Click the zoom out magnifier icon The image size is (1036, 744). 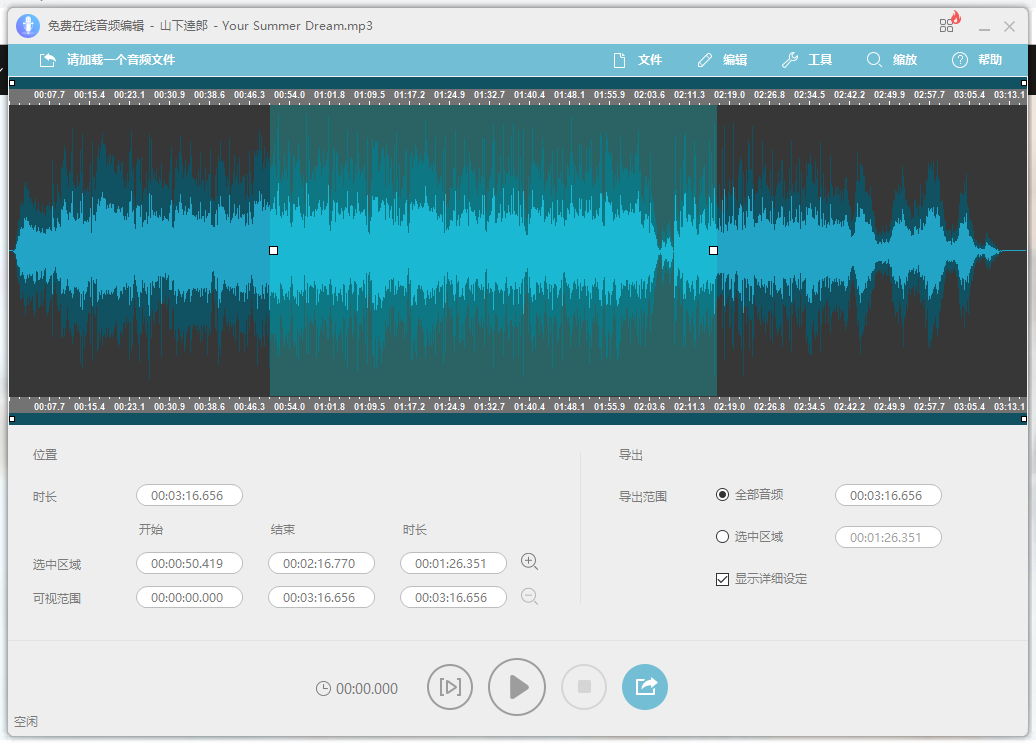(529, 597)
